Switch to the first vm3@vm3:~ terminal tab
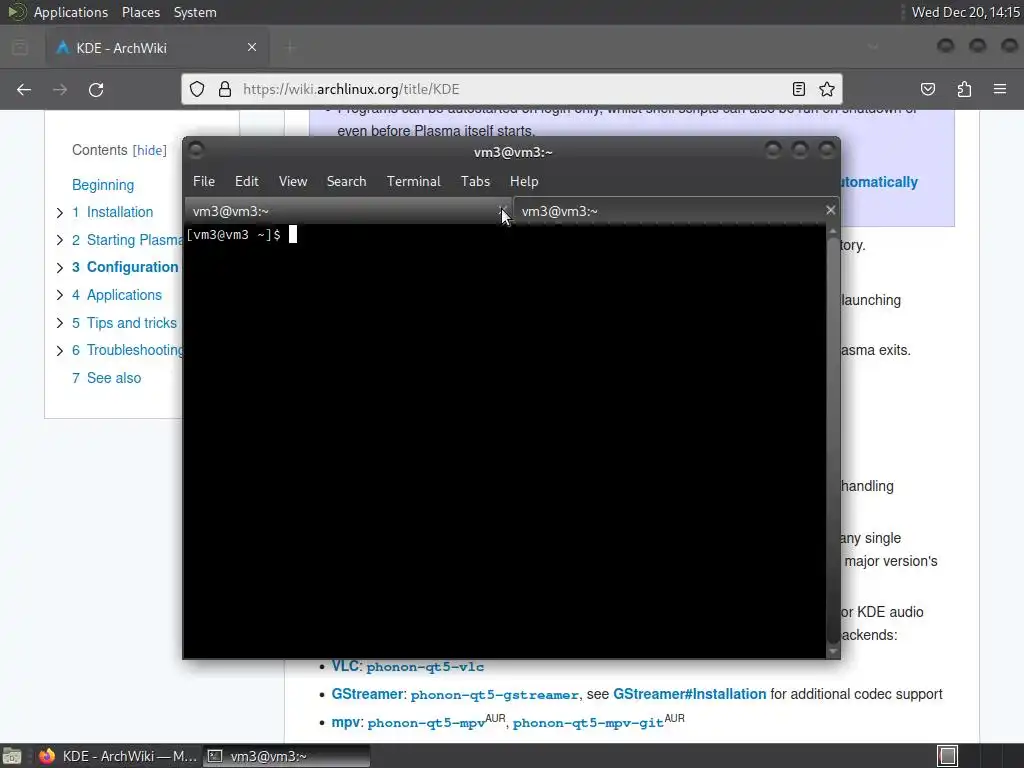Screen dimensions: 1024x768 tap(349, 211)
